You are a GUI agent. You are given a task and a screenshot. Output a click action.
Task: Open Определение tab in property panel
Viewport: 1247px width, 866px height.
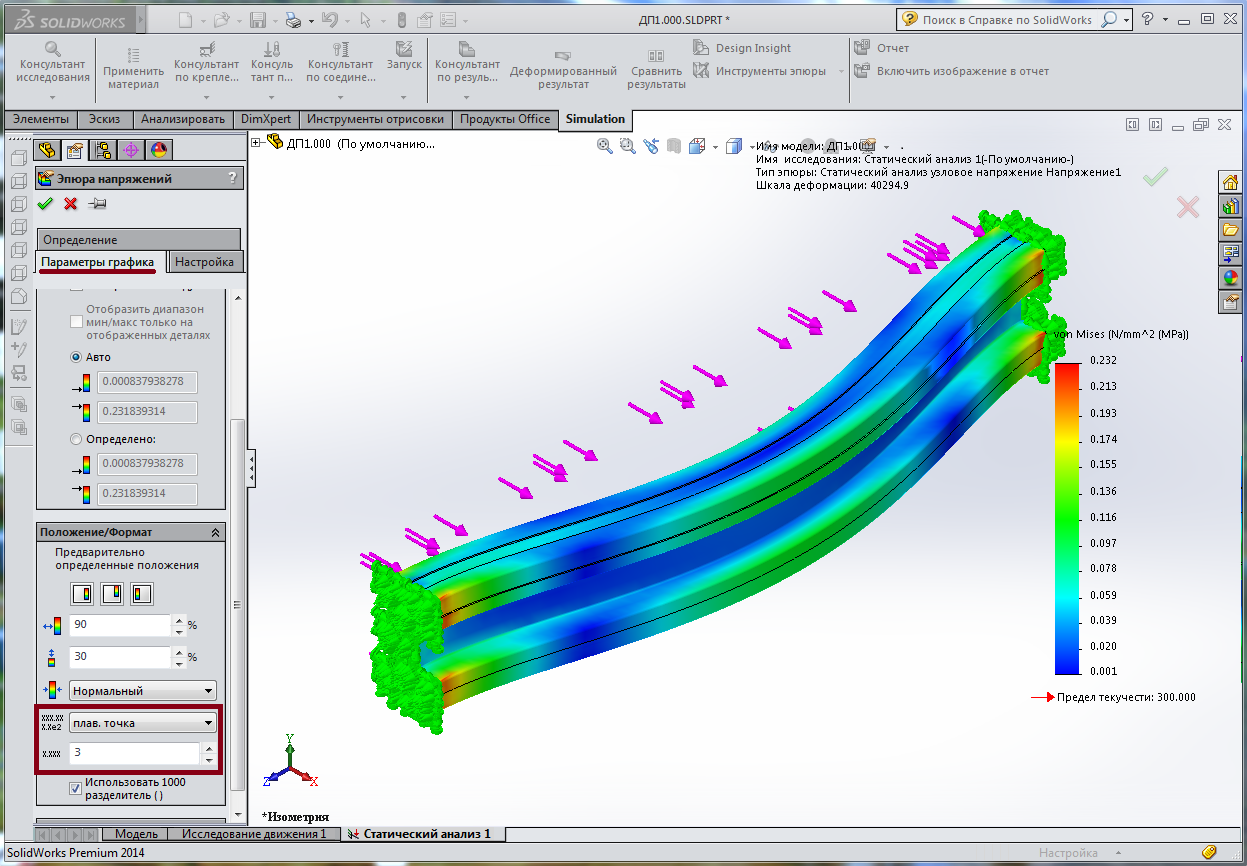139,240
